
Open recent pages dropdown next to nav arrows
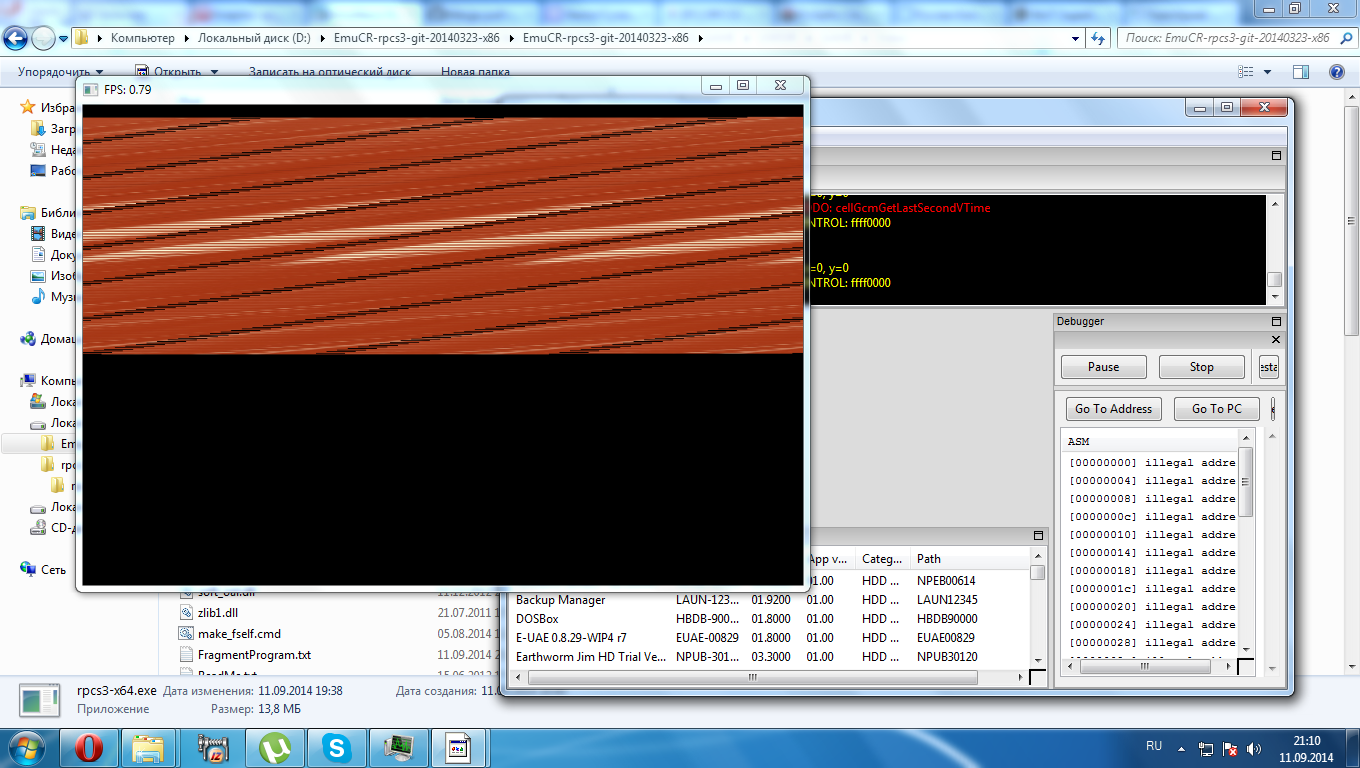pos(64,38)
